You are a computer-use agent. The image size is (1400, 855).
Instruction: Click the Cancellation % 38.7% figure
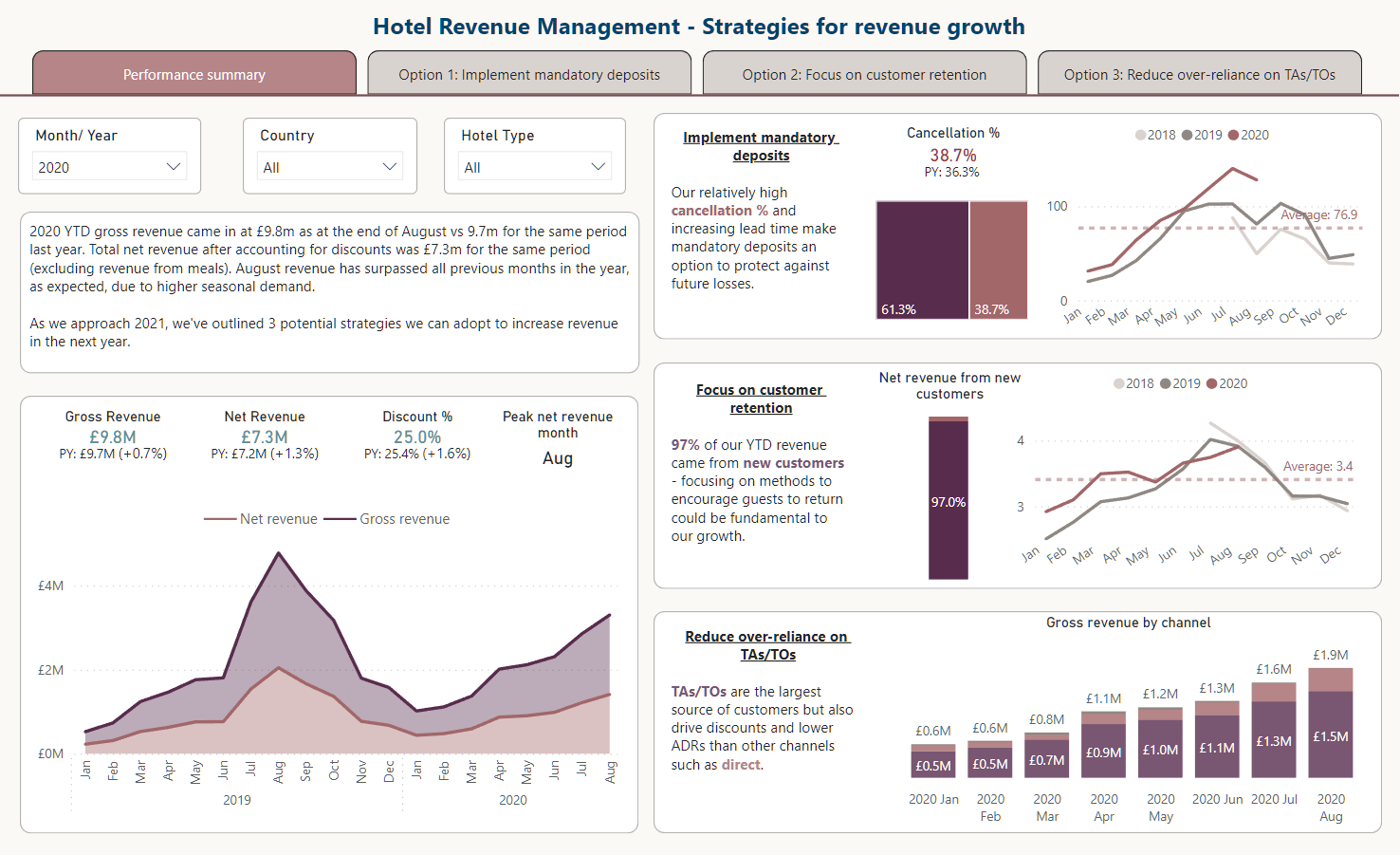[953, 156]
